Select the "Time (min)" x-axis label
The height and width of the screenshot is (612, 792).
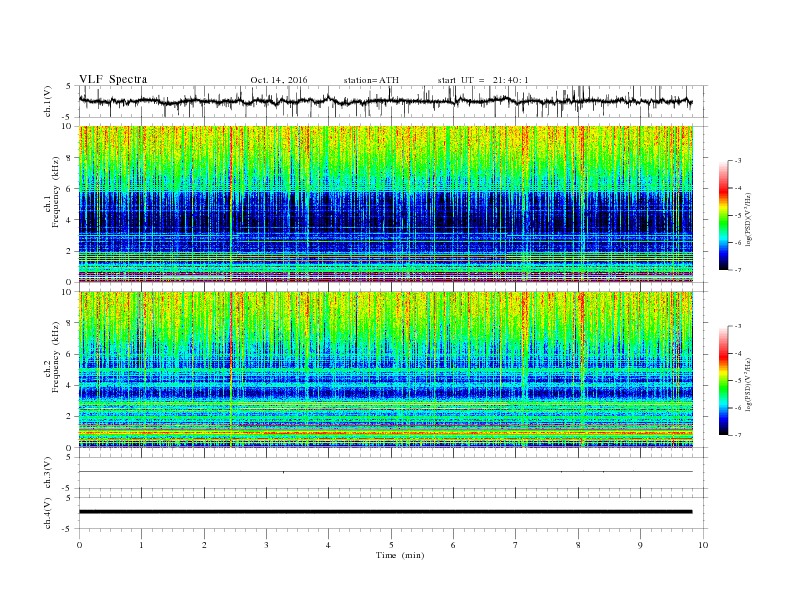[400, 555]
